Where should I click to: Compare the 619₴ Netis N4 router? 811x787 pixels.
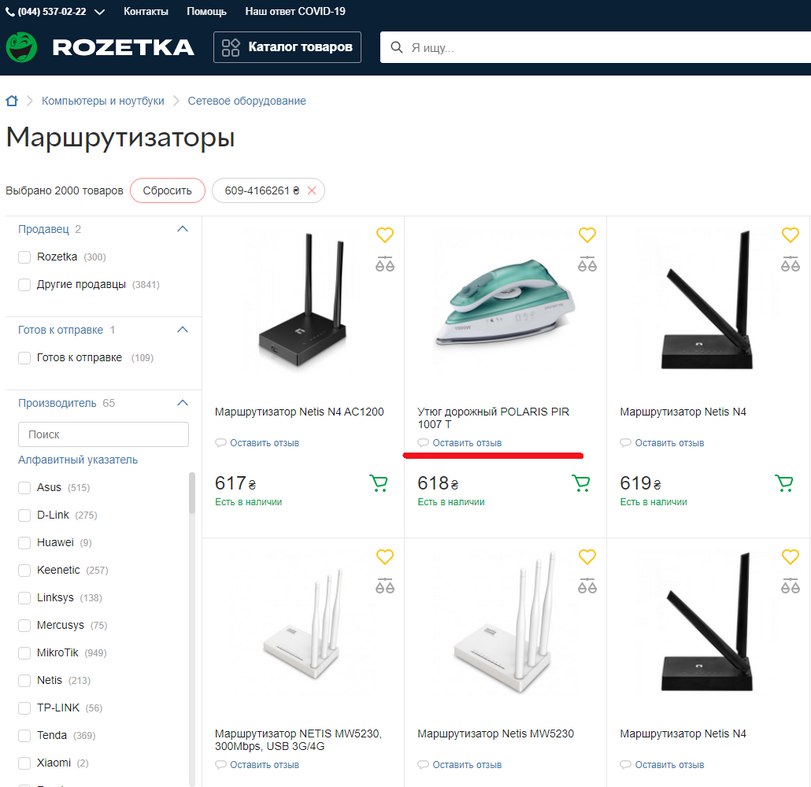(x=790, y=264)
